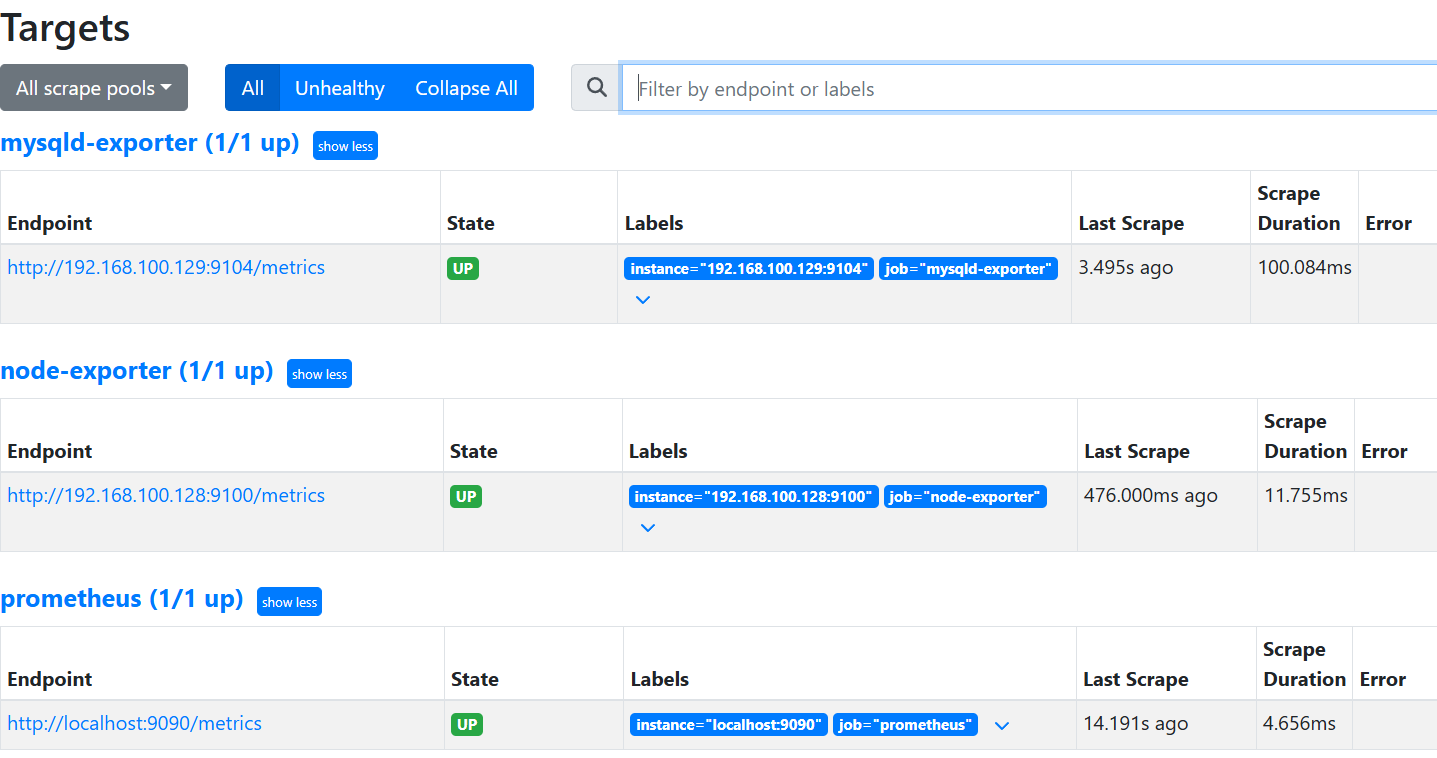Screen dimensions: 1437x758
Task: Click show less for mysqld-exporter
Action: pyautogui.click(x=345, y=146)
